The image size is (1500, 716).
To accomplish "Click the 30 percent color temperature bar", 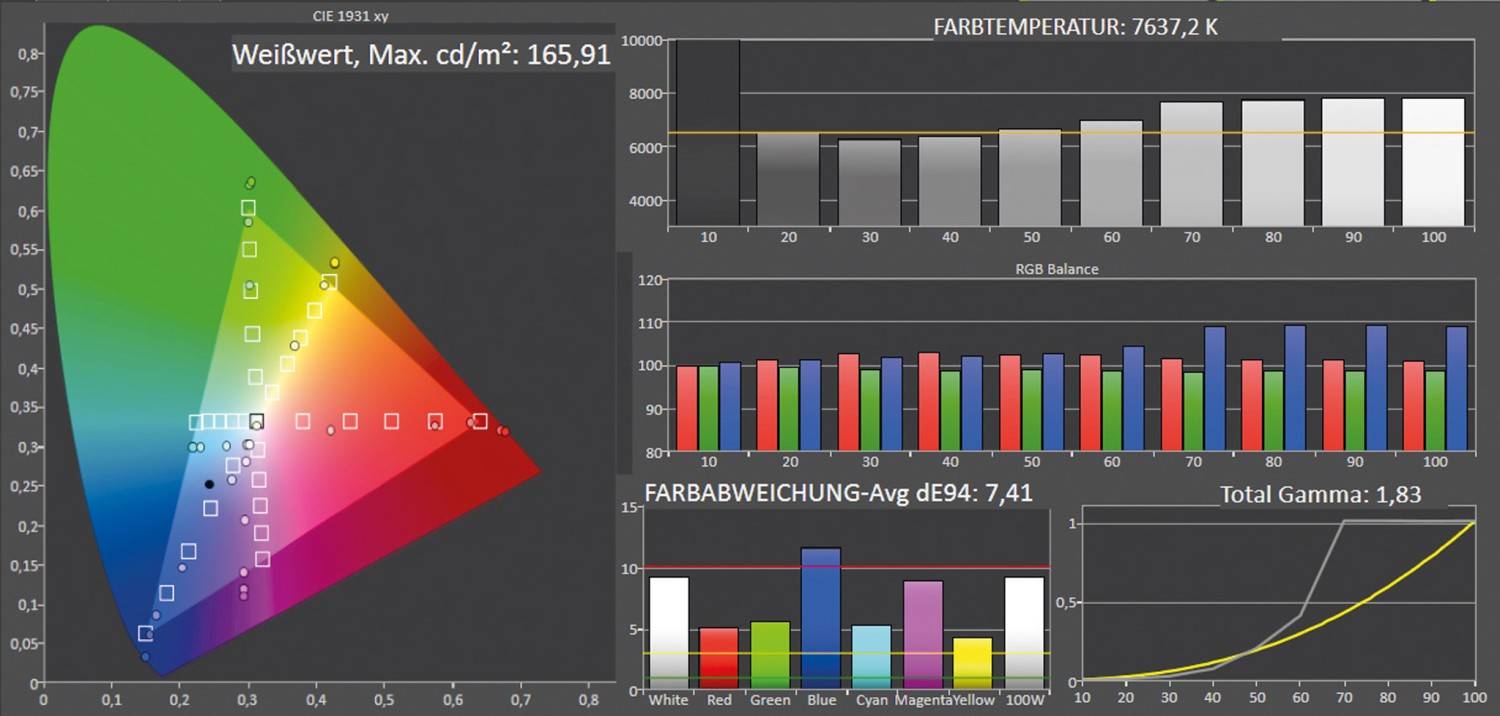I will [x=869, y=183].
